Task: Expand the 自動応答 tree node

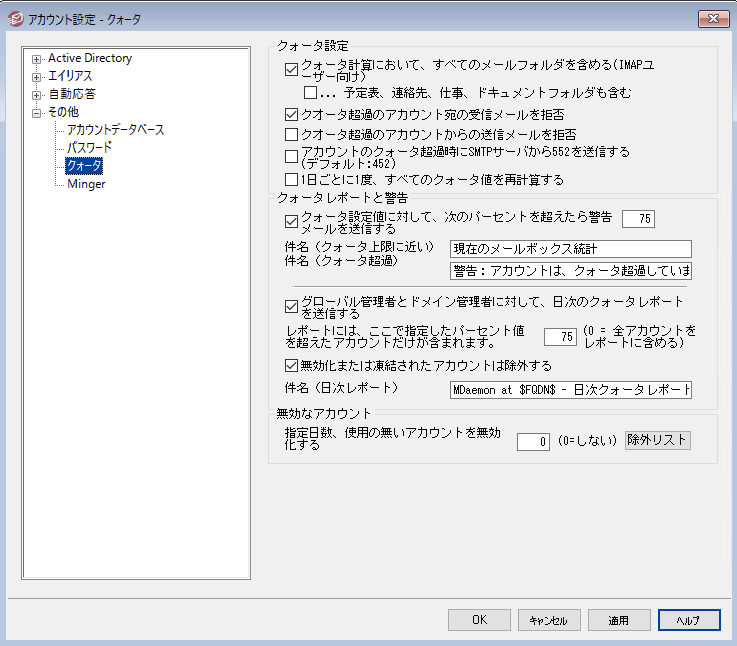Action: [x=37, y=95]
